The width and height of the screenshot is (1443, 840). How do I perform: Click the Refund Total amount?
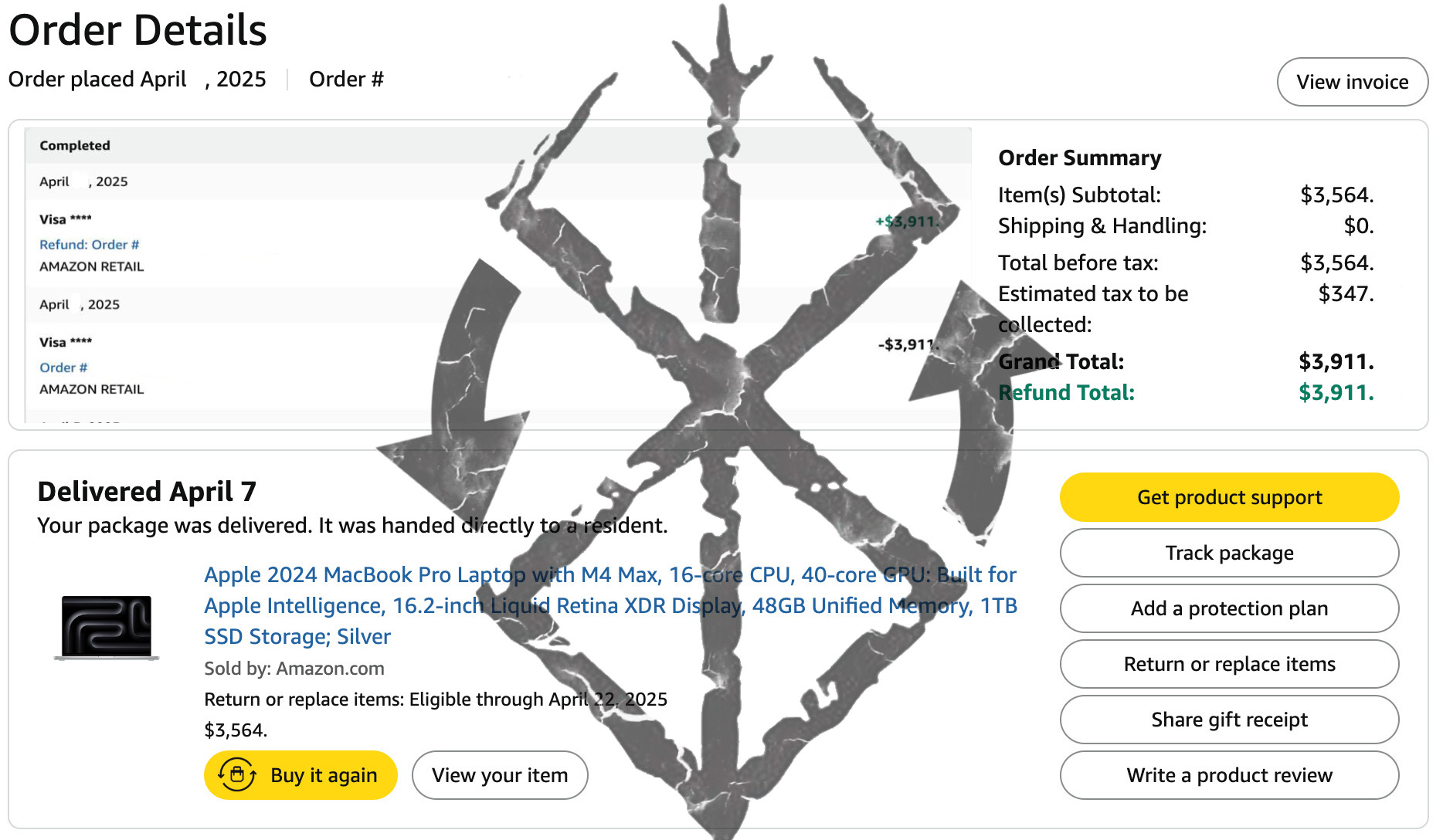[x=1336, y=392]
